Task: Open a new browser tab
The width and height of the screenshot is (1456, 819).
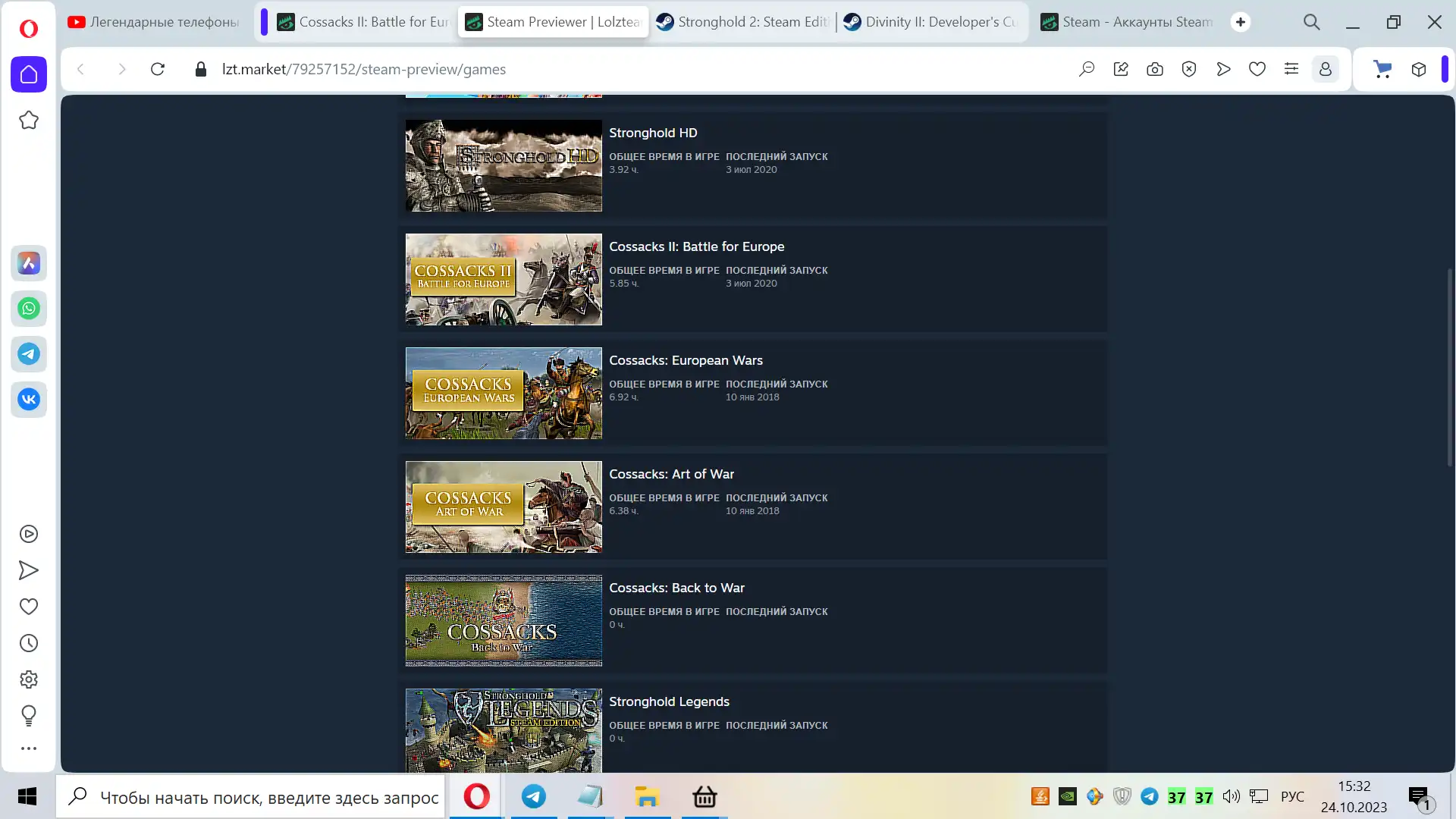Action: [1241, 22]
